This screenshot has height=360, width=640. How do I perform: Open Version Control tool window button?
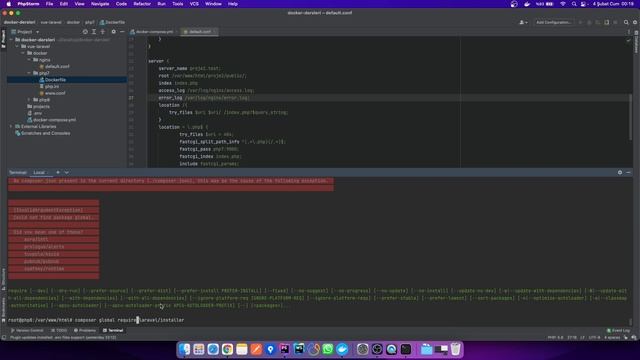coord(27,330)
